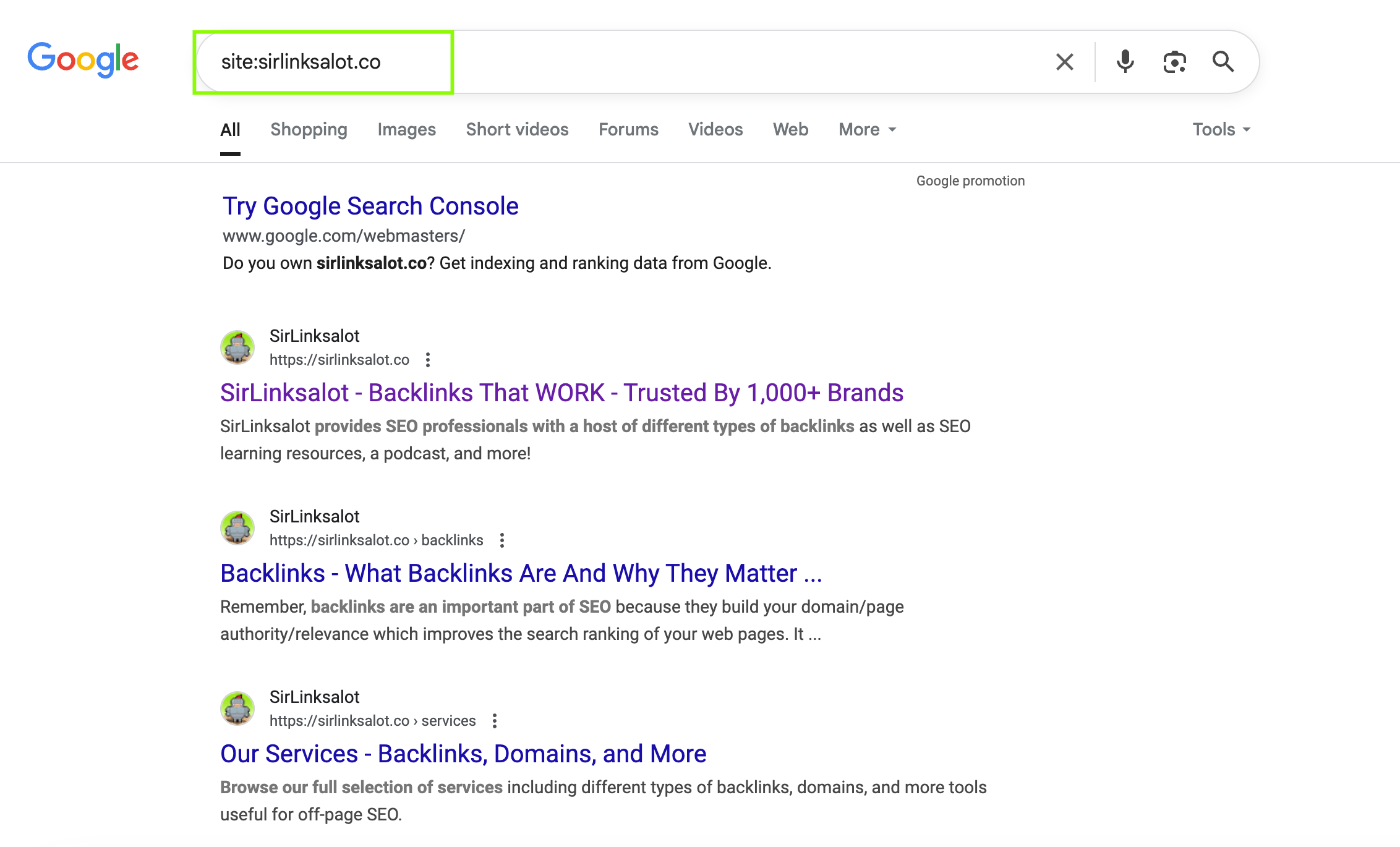Open Google Lens image search
The height and width of the screenshot is (847, 1400).
(1174, 61)
